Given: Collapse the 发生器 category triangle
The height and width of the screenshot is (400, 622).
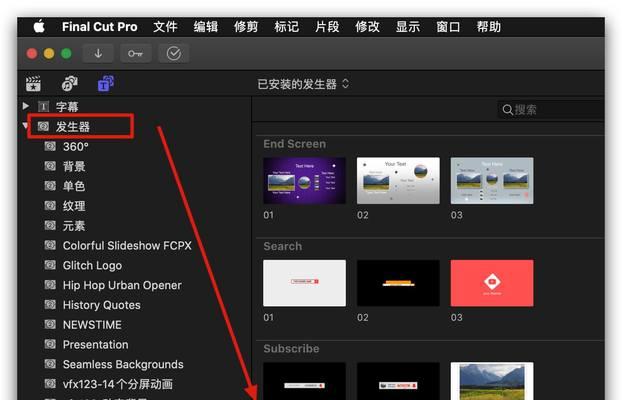Looking at the screenshot, I should pos(26,126).
